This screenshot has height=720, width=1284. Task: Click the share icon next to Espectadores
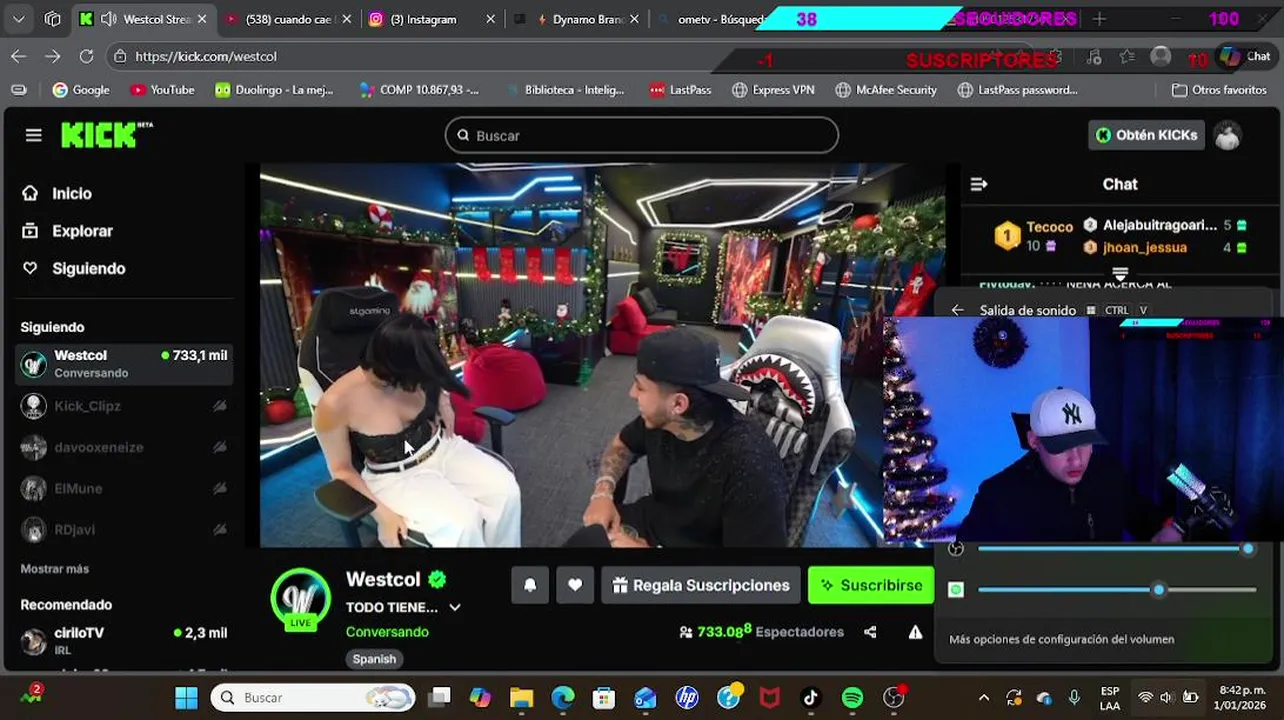tap(870, 632)
